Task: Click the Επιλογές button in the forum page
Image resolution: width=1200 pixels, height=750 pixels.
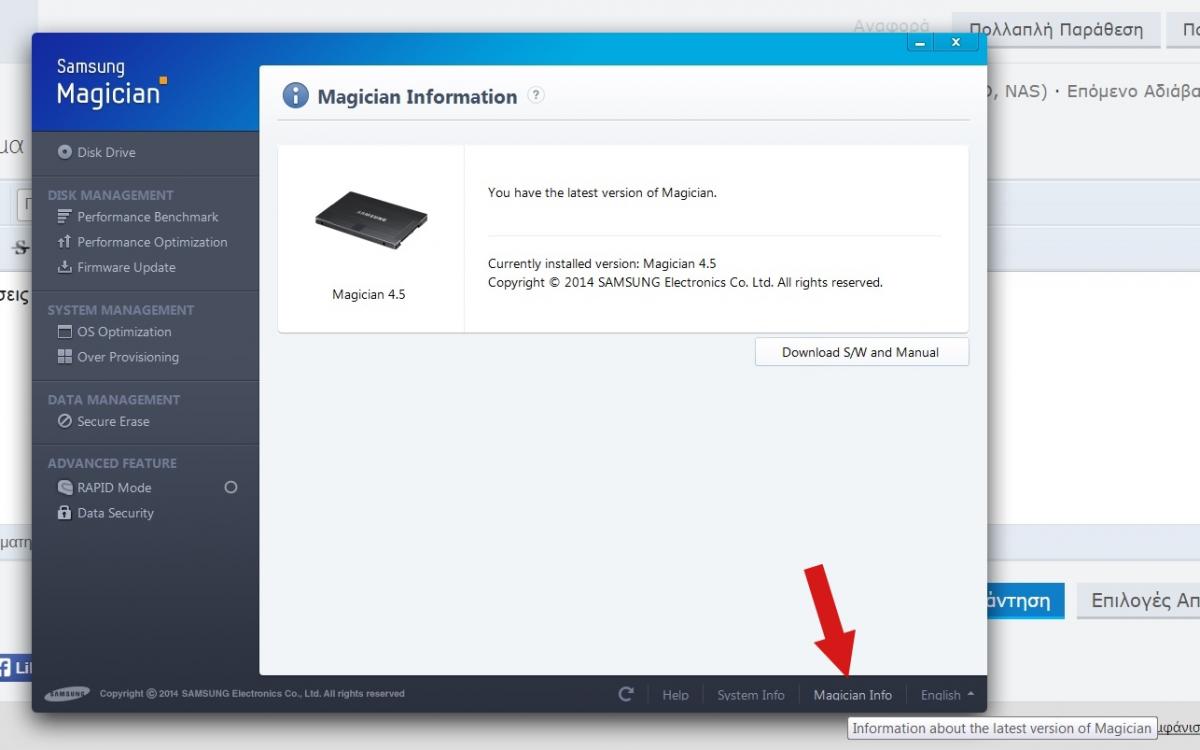Action: tap(1138, 601)
